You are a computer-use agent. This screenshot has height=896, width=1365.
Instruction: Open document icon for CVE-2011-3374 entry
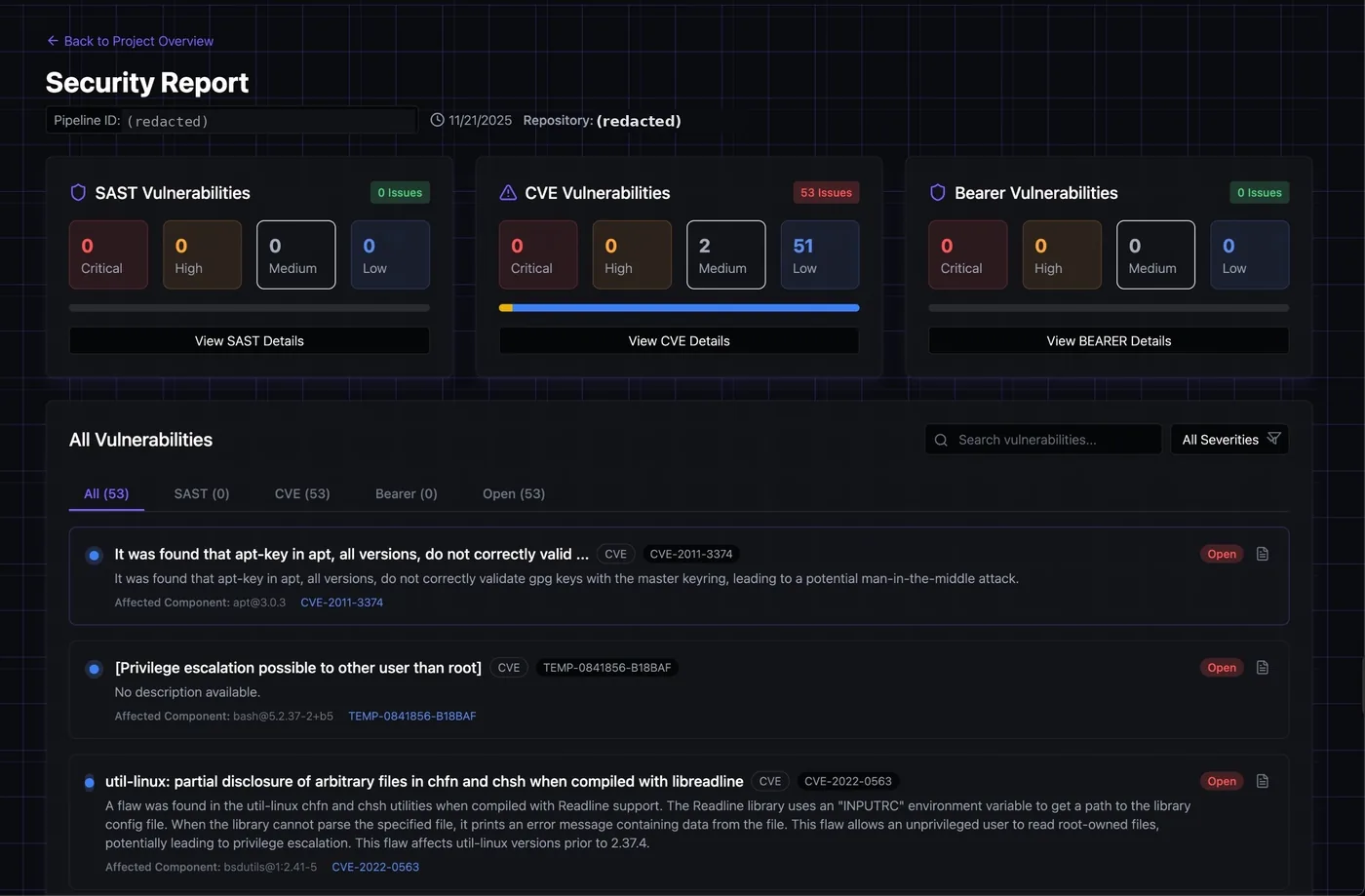pos(1263,554)
